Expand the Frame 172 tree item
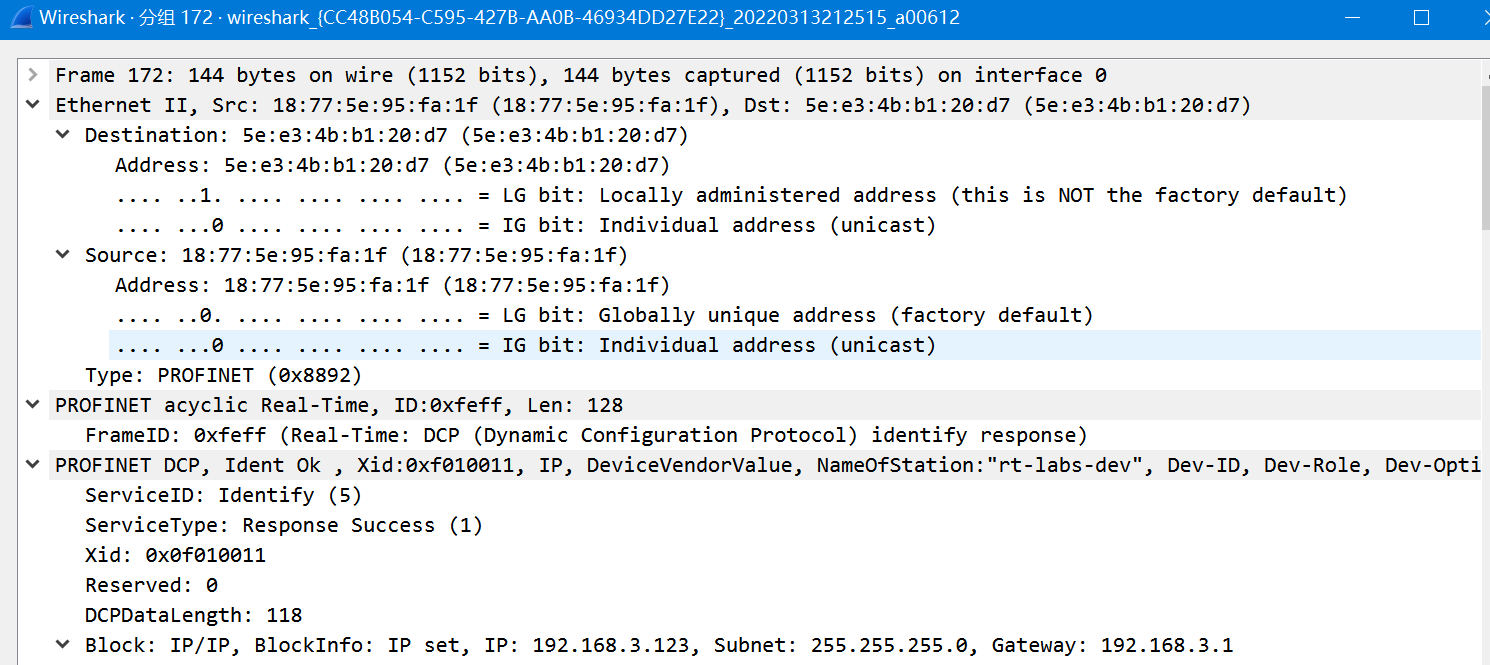The image size is (1490, 665). (32, 74)
